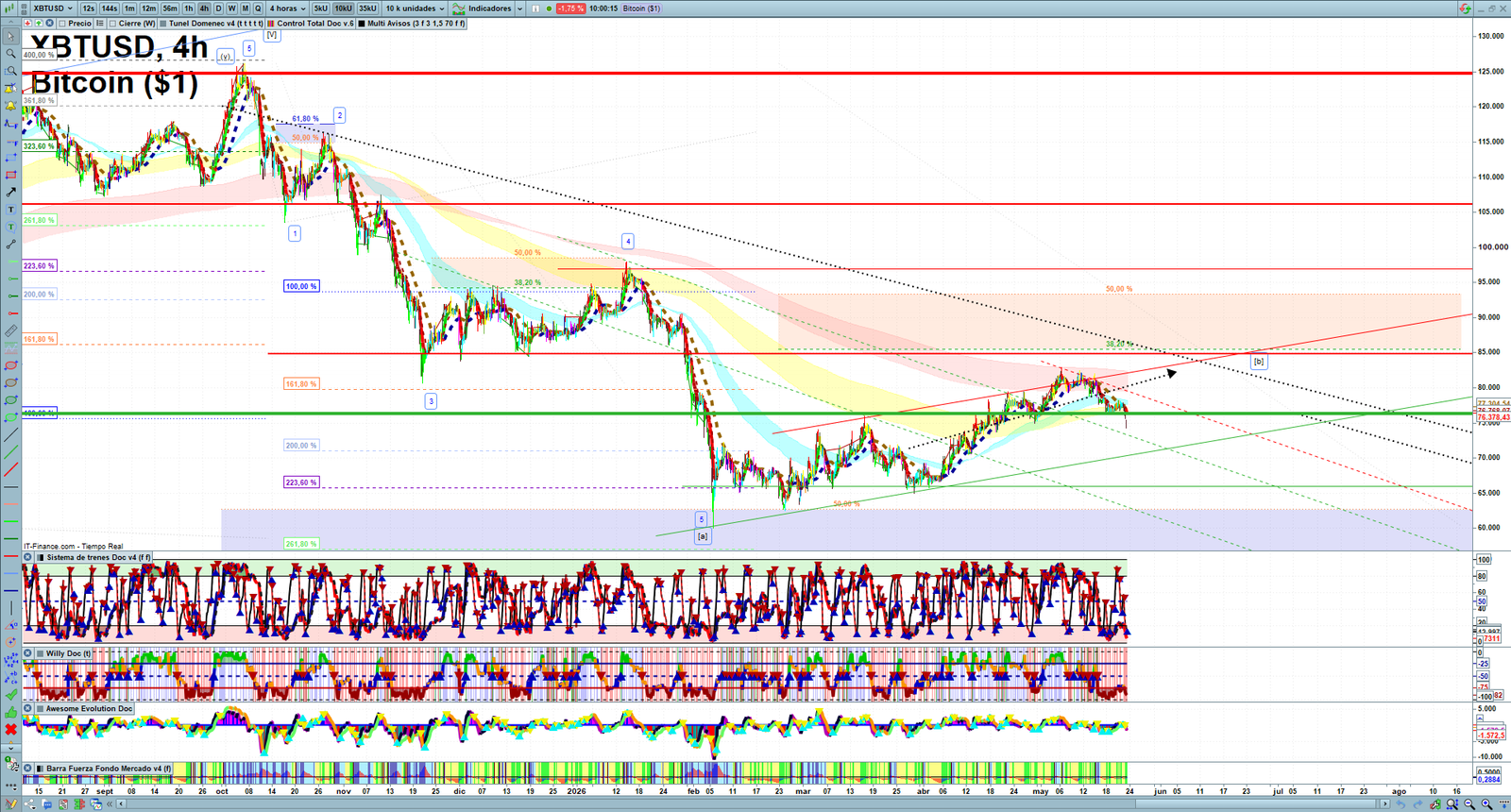1511x812 pixels.
Task: Activate the 144s timeframe toggle
Action: (x=110, y=8)
